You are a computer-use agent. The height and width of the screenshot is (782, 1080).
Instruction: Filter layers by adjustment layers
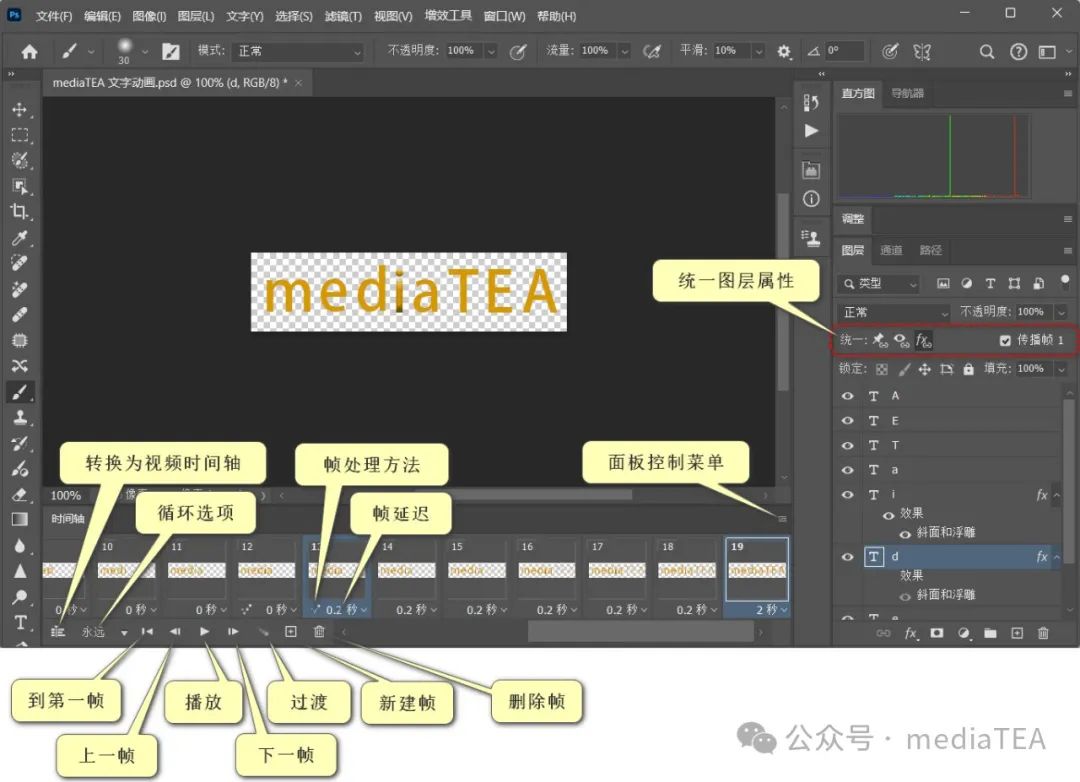pyautogui.click(x=967, y=283)
